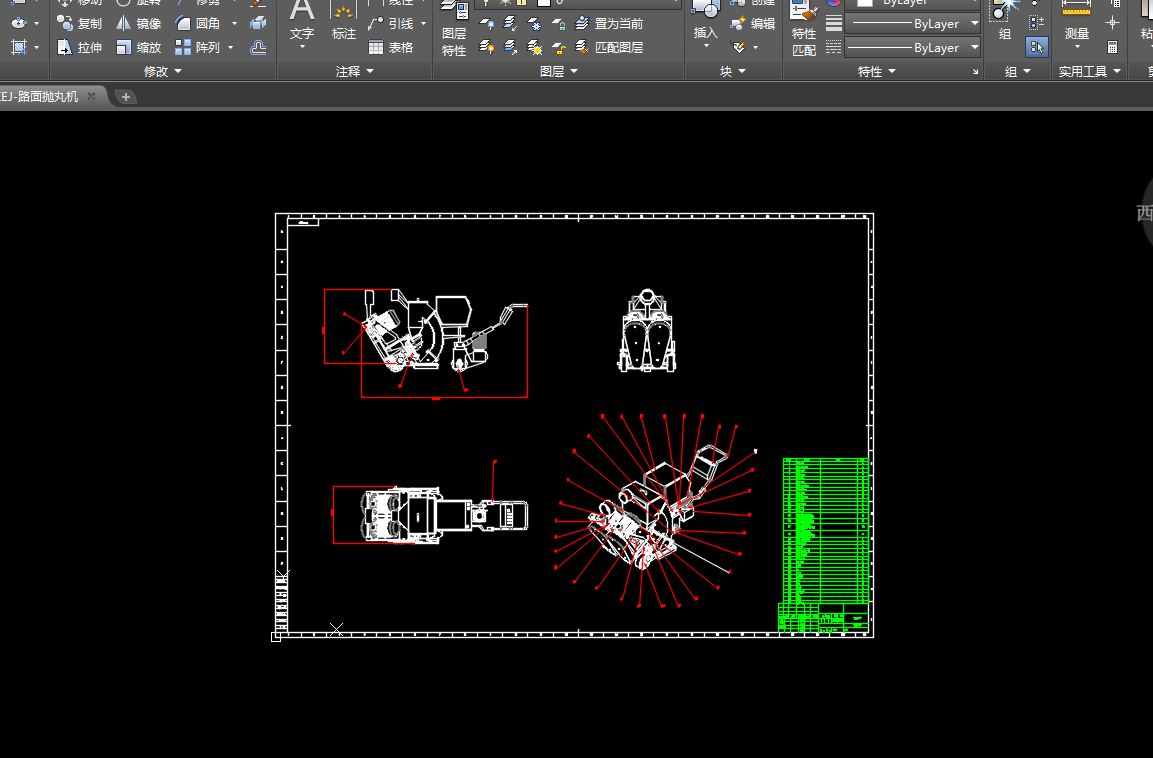1153x758 pixels.
Task: Open a new drawing tab with plus
Action: pos(126,96)
